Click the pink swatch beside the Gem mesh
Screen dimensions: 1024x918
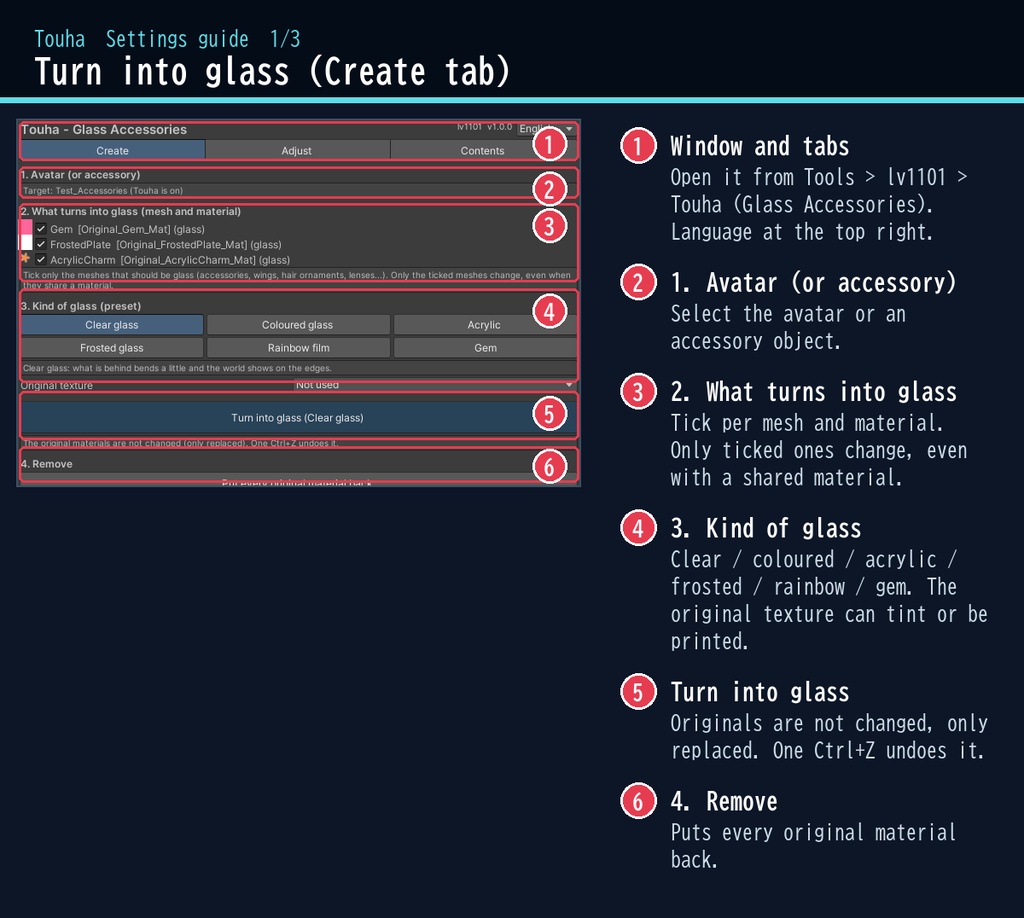click(x=26, y=227)
